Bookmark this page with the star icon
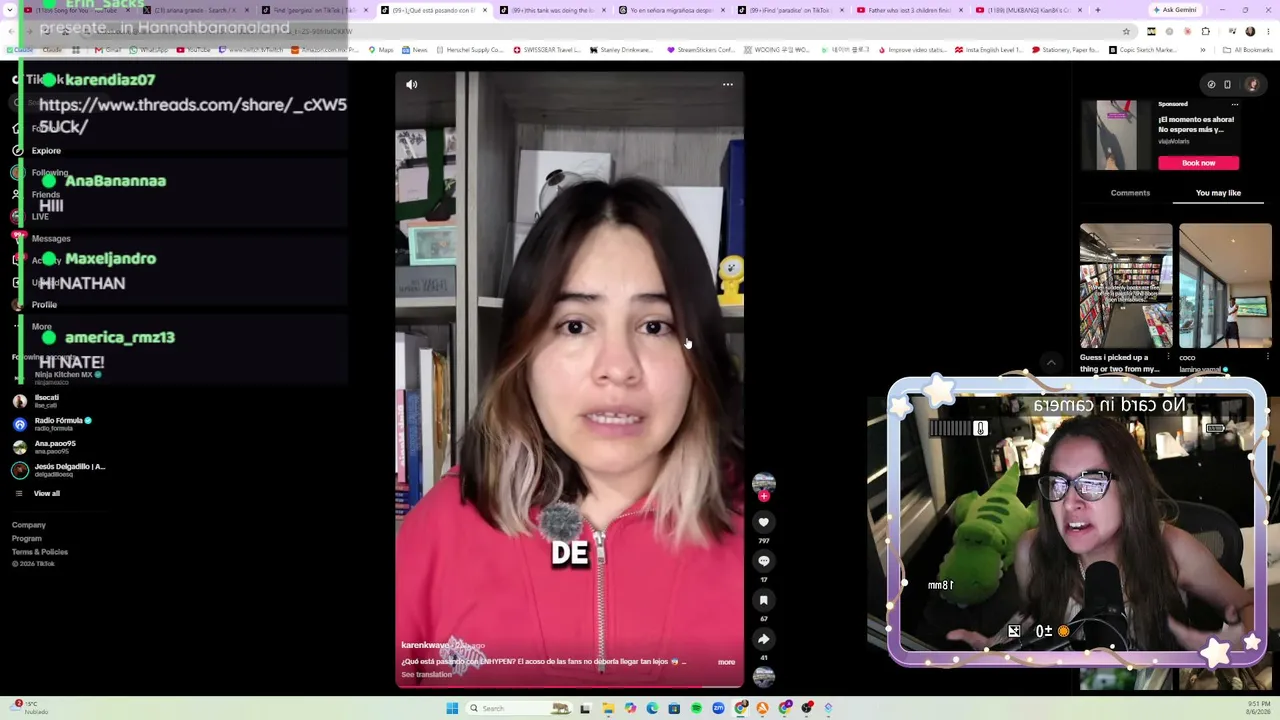The height and width of the screenshot is (720, 1280). tap(1126, 32)
